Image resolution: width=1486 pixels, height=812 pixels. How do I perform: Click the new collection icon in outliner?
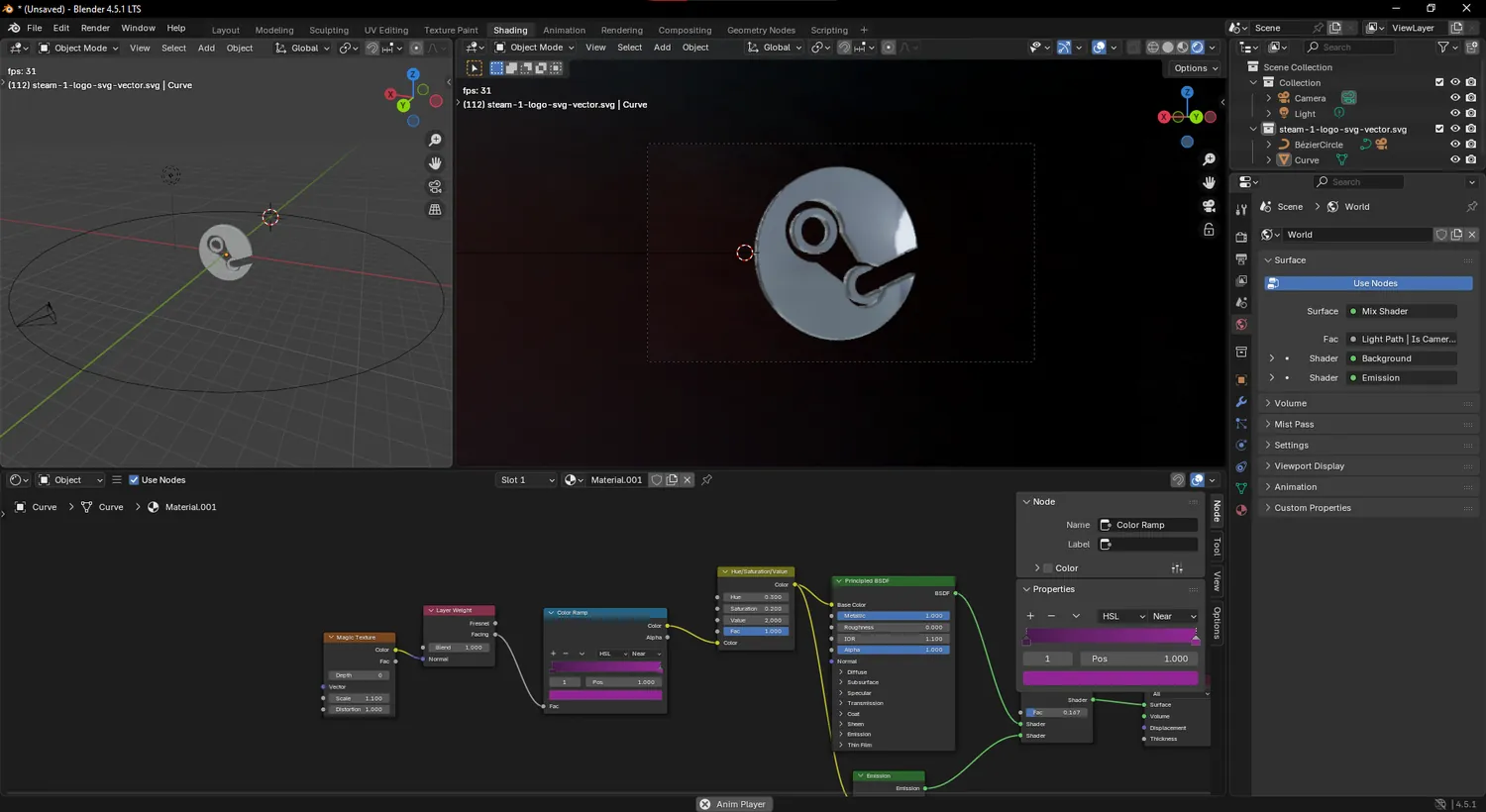coord(1471,48)
